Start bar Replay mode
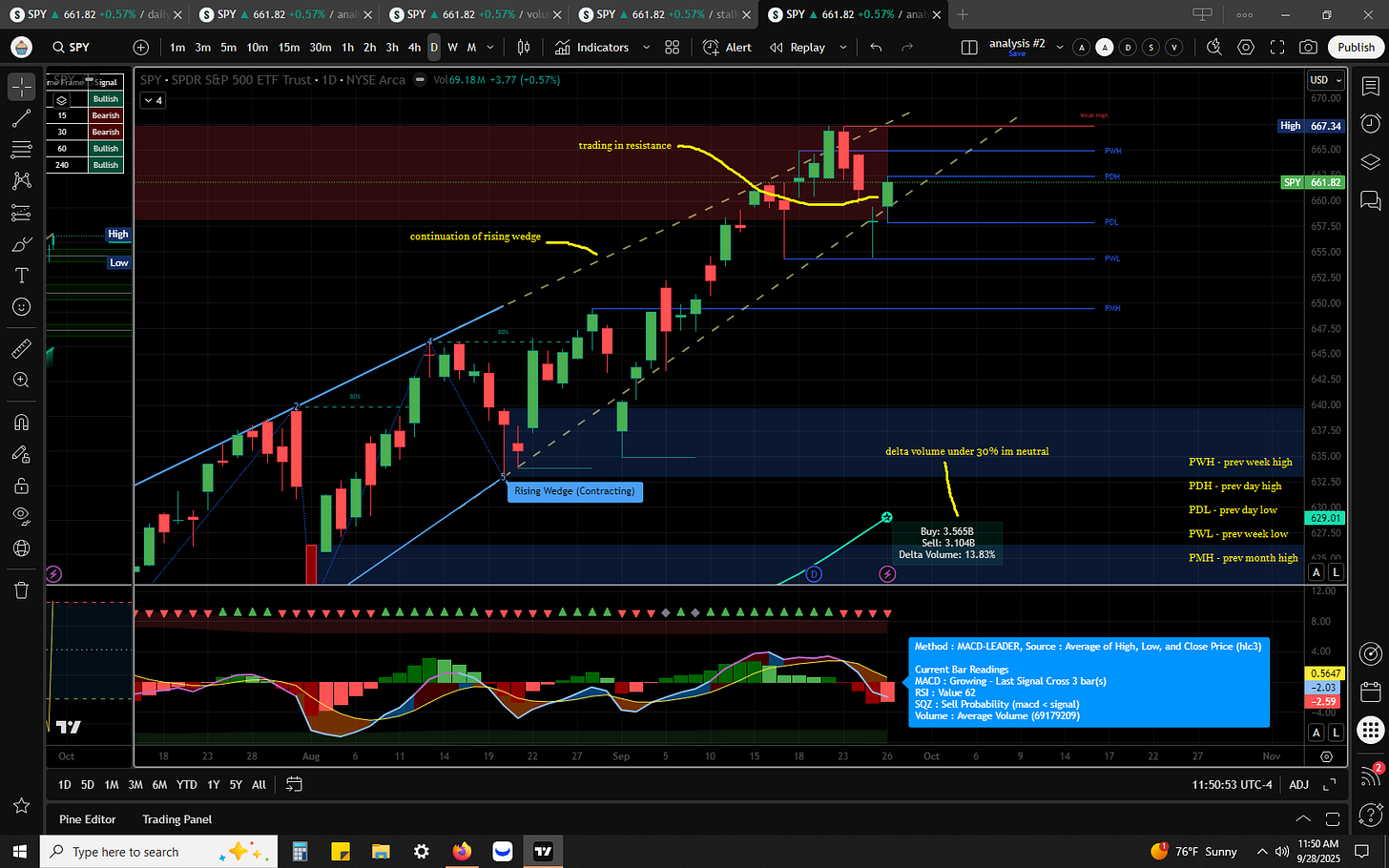Screen dimensions: 1389x868 click(798, 47)
